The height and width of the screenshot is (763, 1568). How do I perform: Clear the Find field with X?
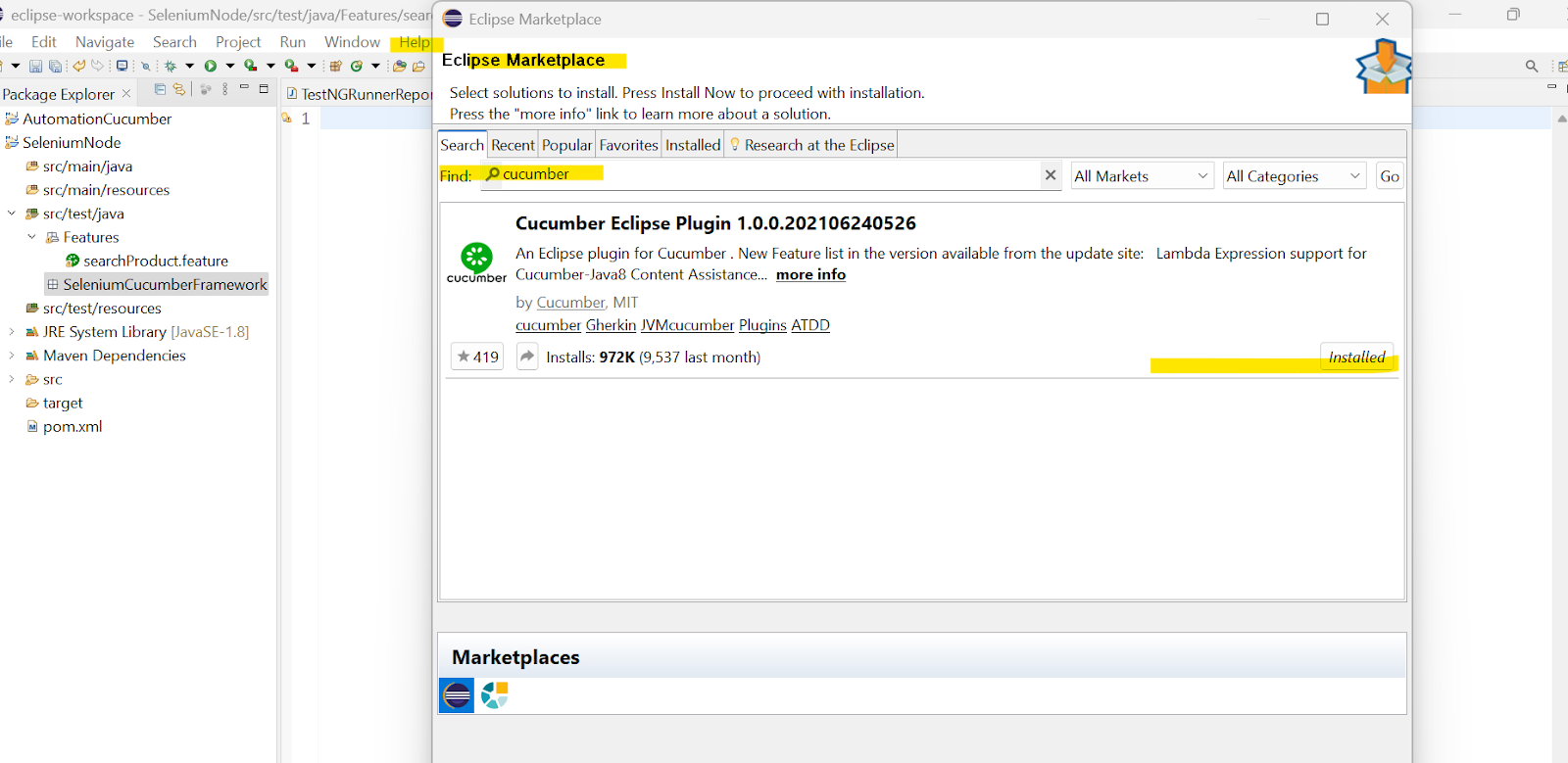pyautogui.click(x=1051, y=175)
